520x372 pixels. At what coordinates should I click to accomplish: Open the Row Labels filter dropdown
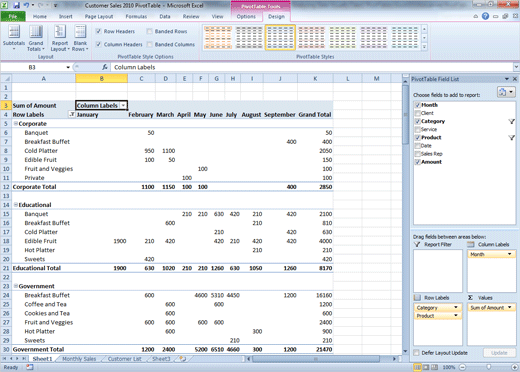[x=72, y=115]
